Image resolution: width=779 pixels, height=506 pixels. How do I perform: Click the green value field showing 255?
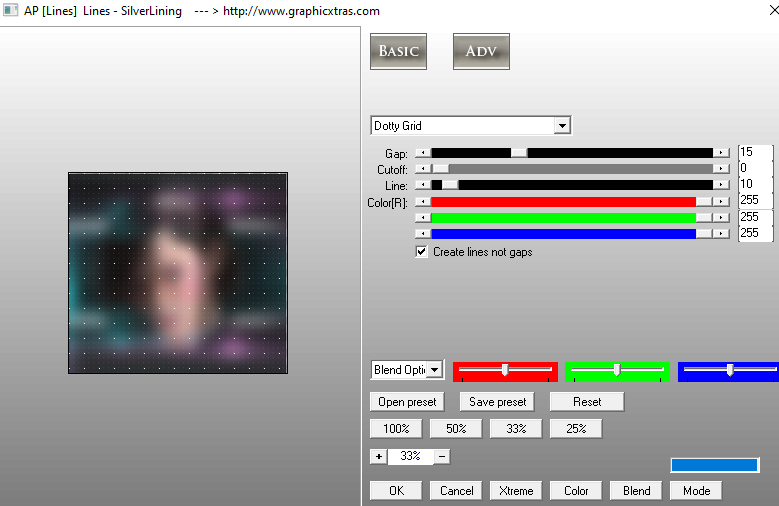click(x=755, y=217)
